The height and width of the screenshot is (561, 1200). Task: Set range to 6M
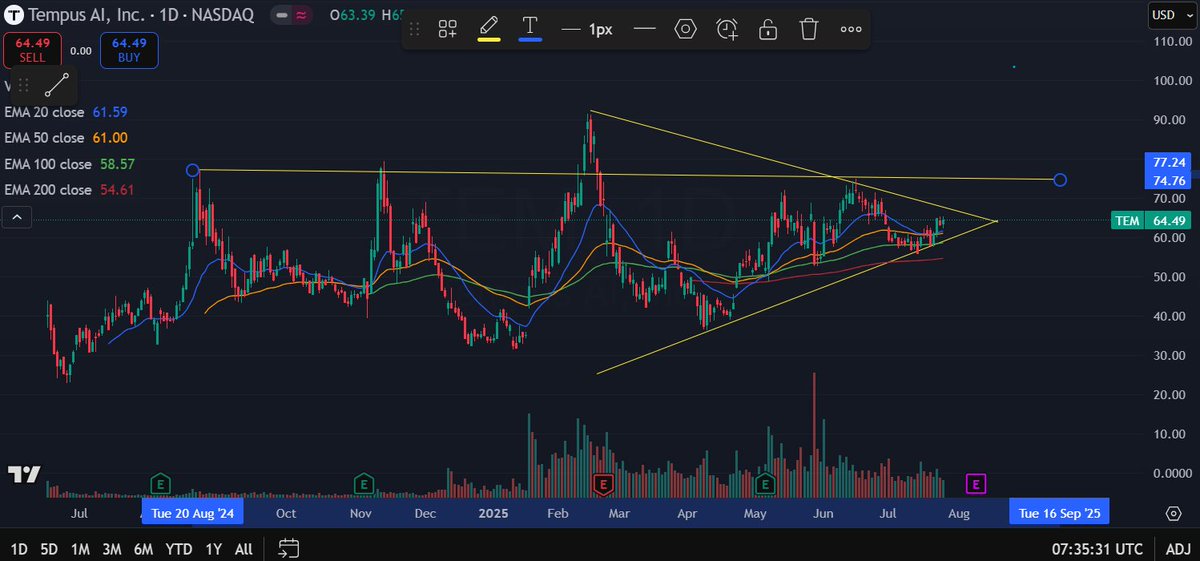pos(144,548)
